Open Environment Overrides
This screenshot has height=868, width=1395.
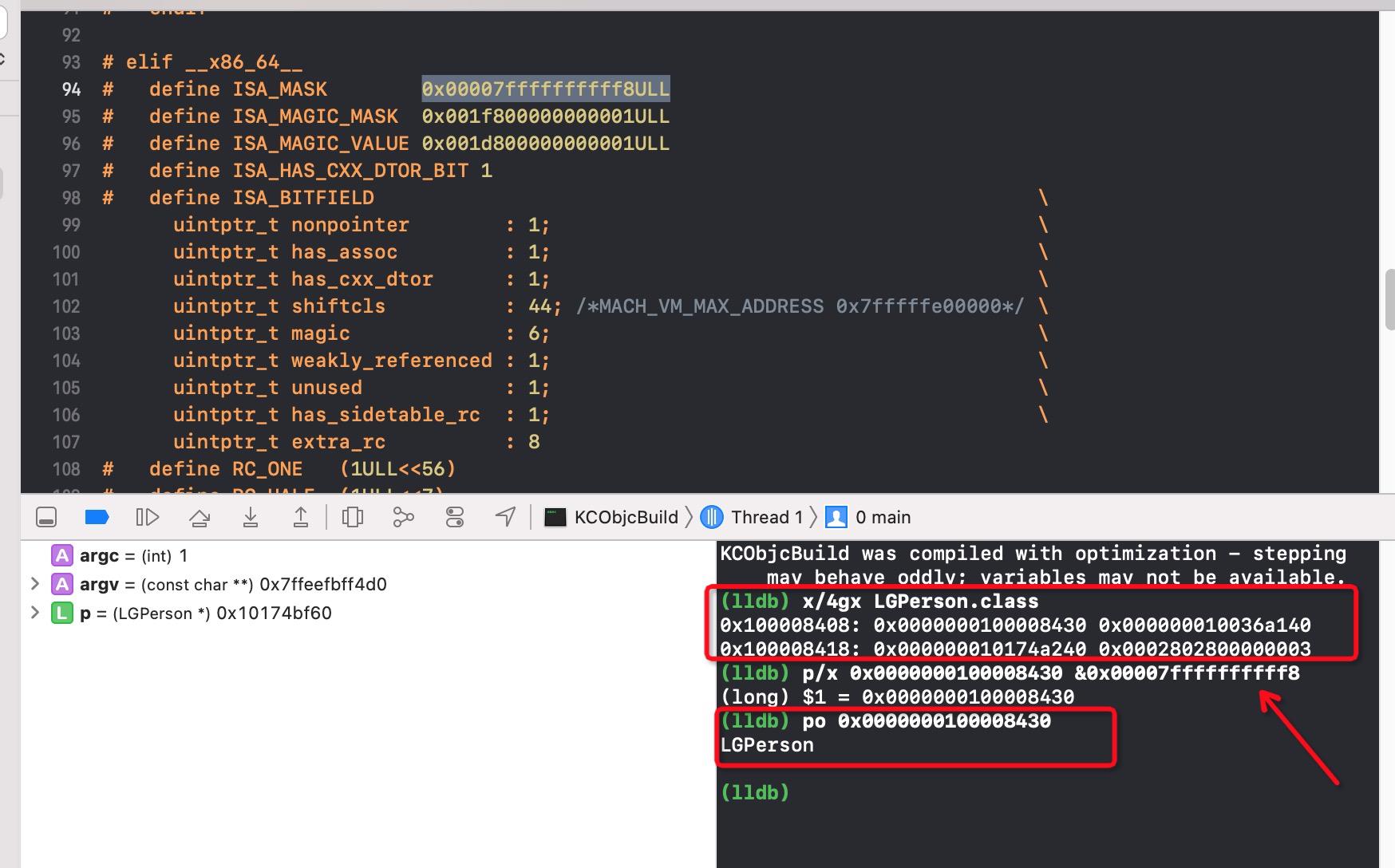455,518
